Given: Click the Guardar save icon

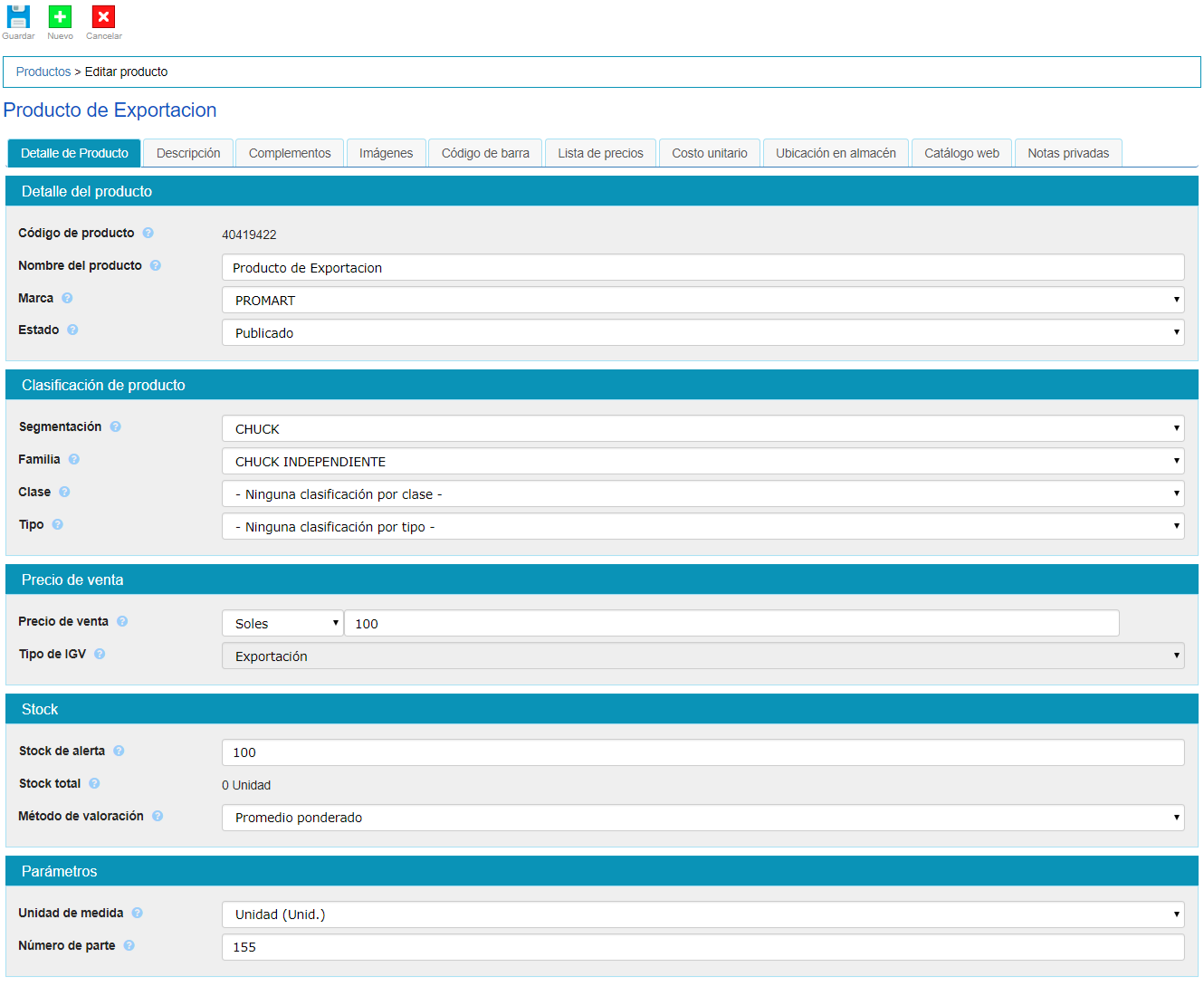Looking at the screenshot, I should (x=18, y=17).
